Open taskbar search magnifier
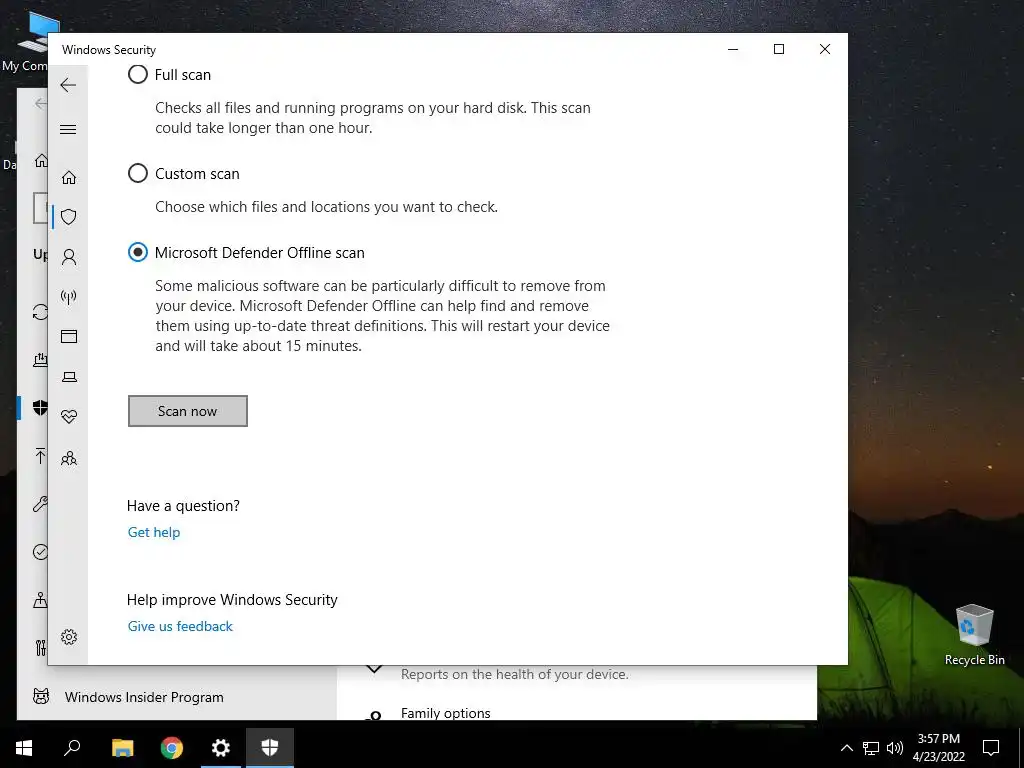This screenshot has width=1024, height=768. point(72,748)
